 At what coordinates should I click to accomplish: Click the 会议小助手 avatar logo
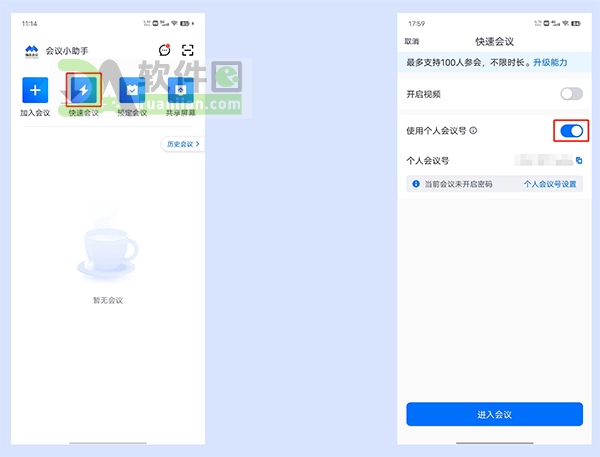click(31, 50)
